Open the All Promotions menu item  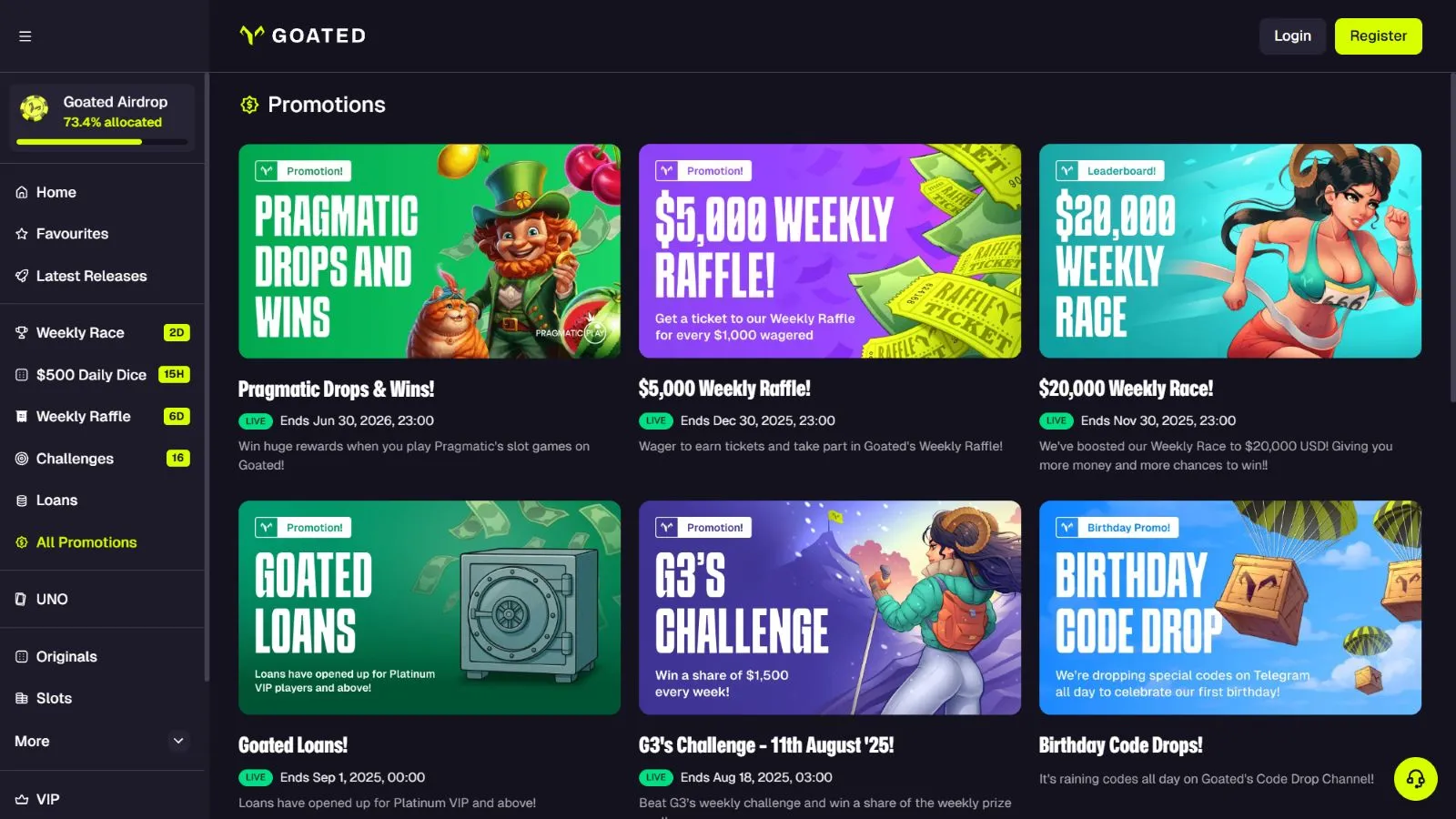[86, 542]
